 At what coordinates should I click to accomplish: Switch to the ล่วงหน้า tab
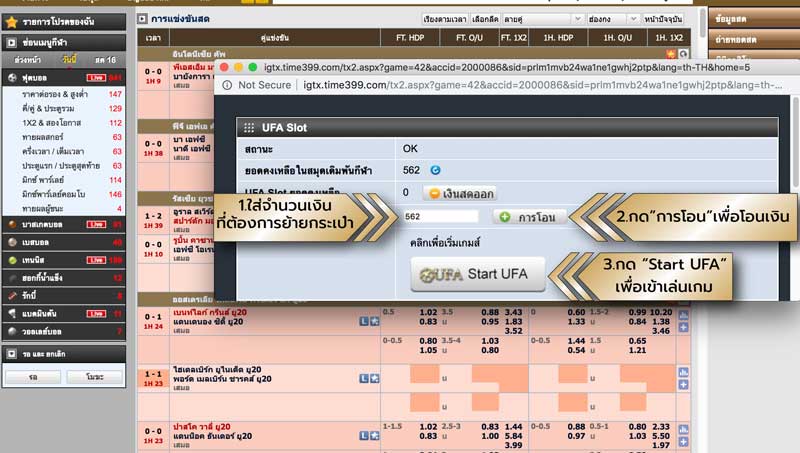tap(28, 60)
